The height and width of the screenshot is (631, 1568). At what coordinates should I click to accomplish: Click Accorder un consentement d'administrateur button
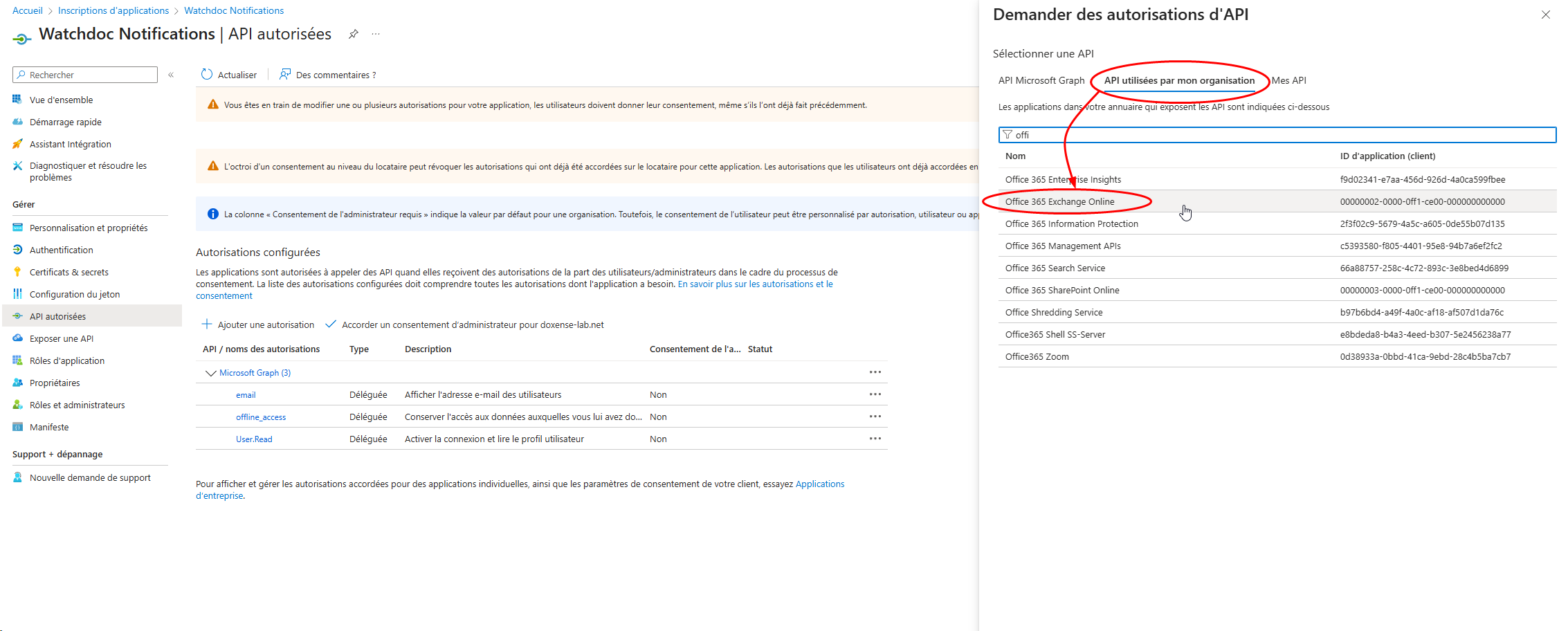[464, 324]
